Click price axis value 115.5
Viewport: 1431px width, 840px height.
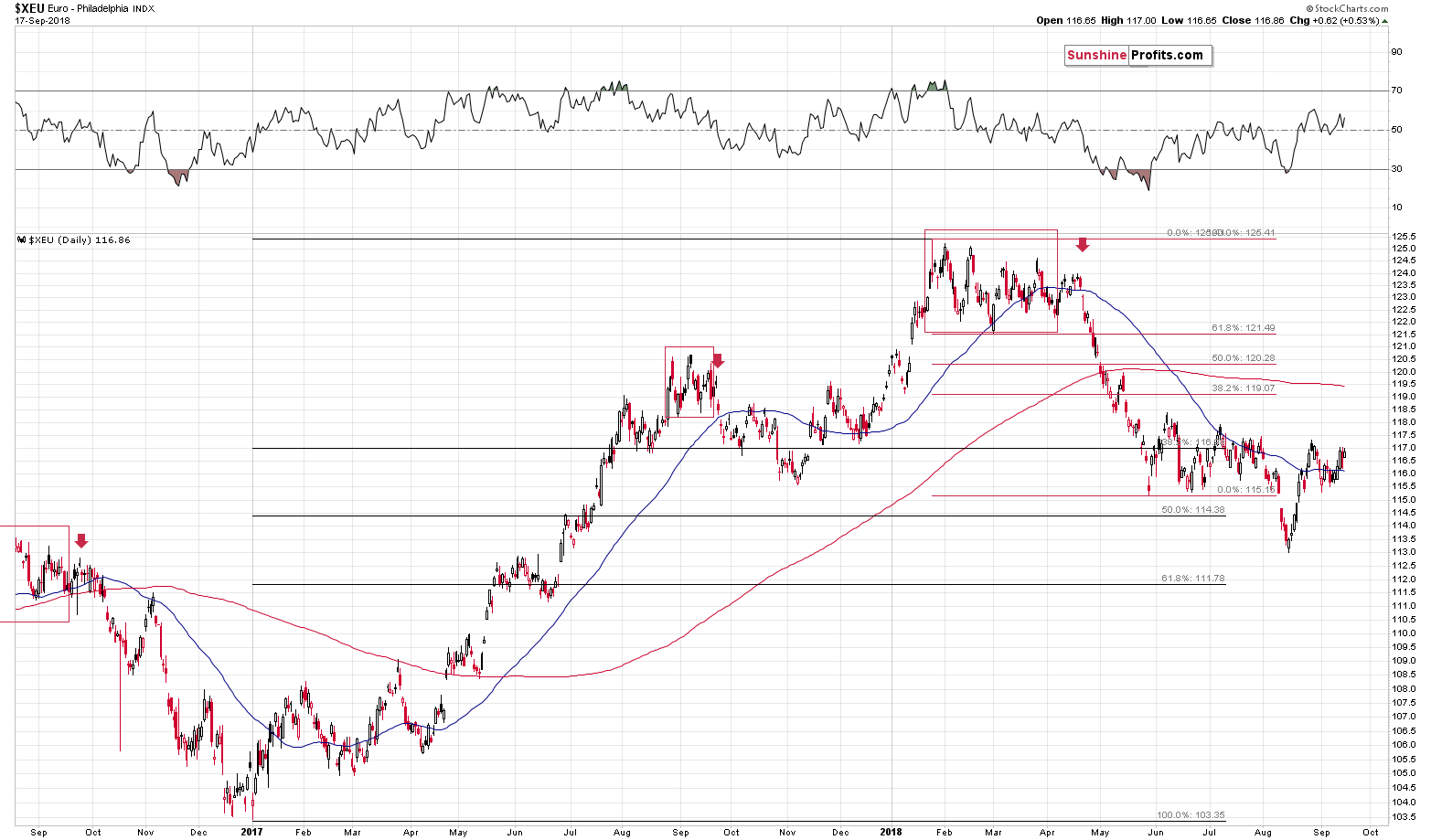click(1404, 486)
